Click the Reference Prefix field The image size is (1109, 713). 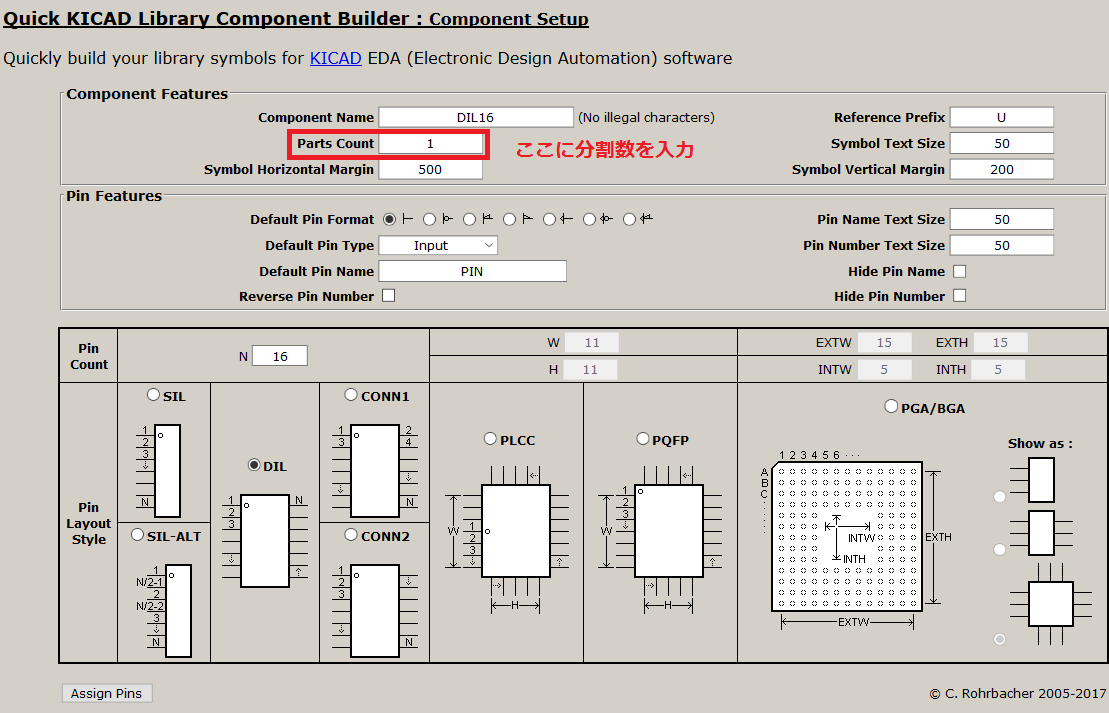point(1001,117)
